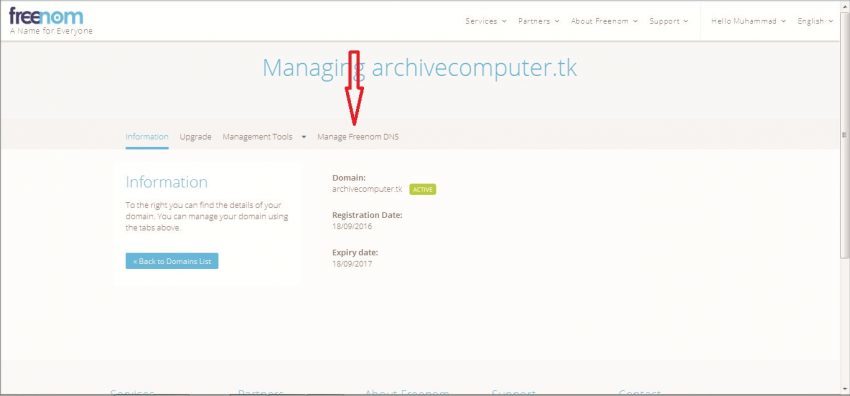Select the expiry date 18/09/2017
The height and width of the screenshot is (396, 850).
tap(352, 264)
